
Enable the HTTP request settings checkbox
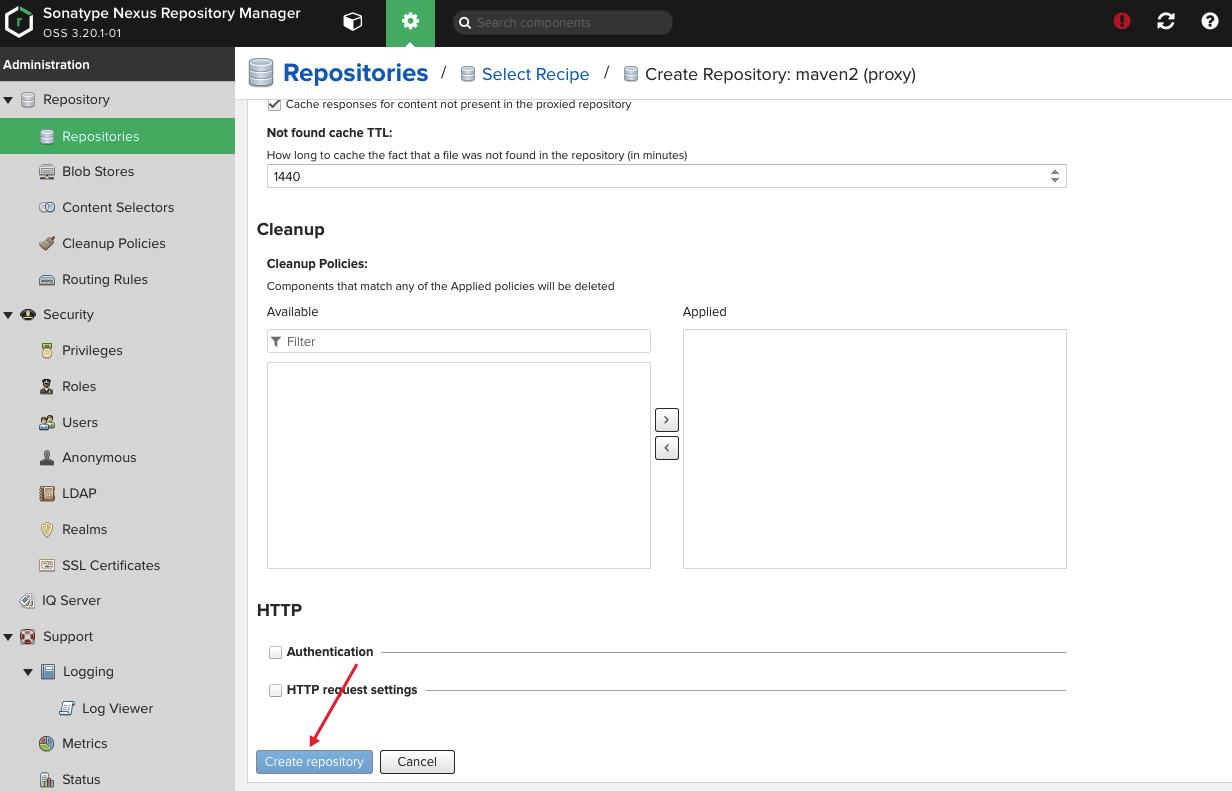tap(275, 690)
